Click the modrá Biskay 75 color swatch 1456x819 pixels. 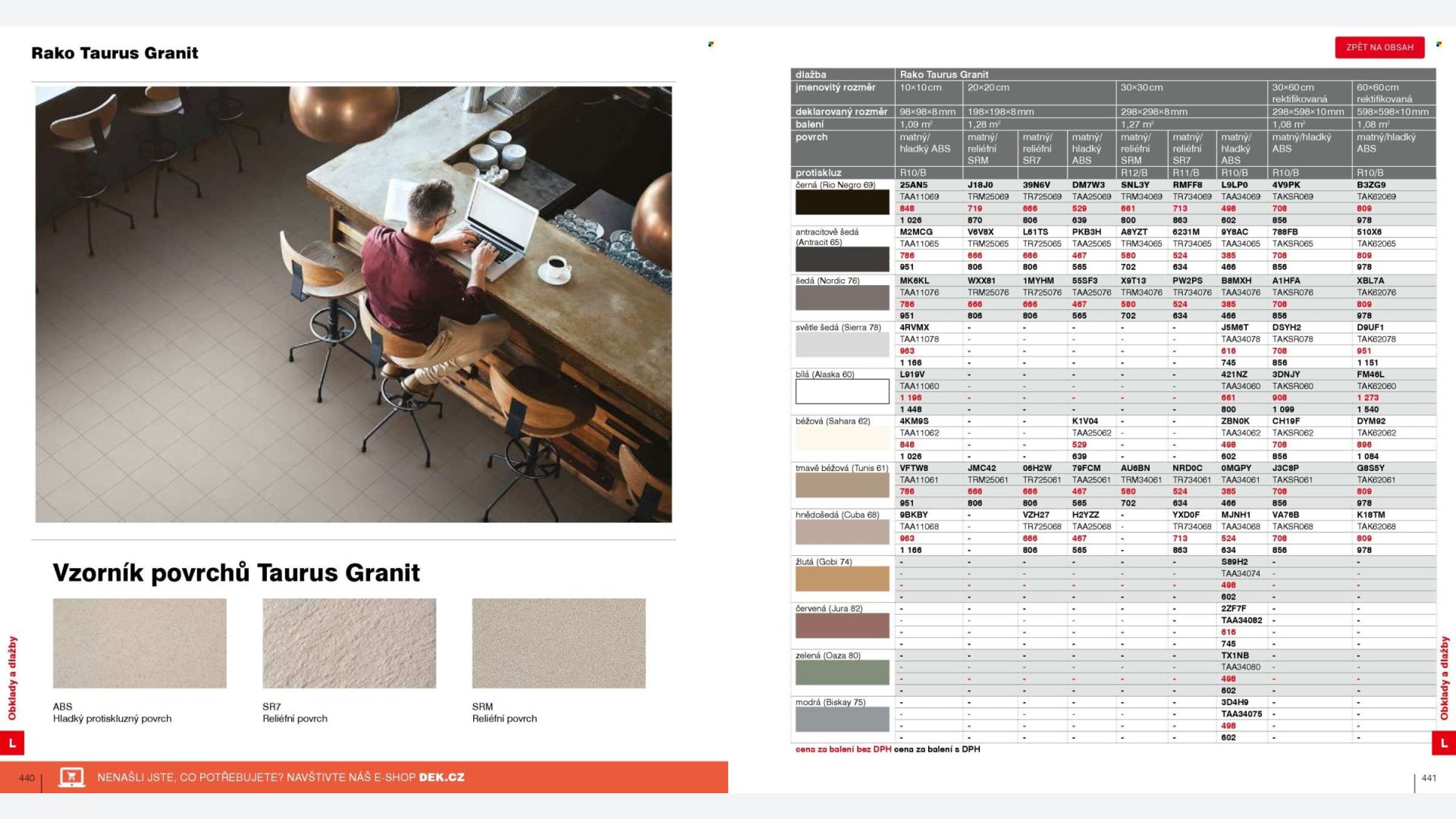[842, 720]
